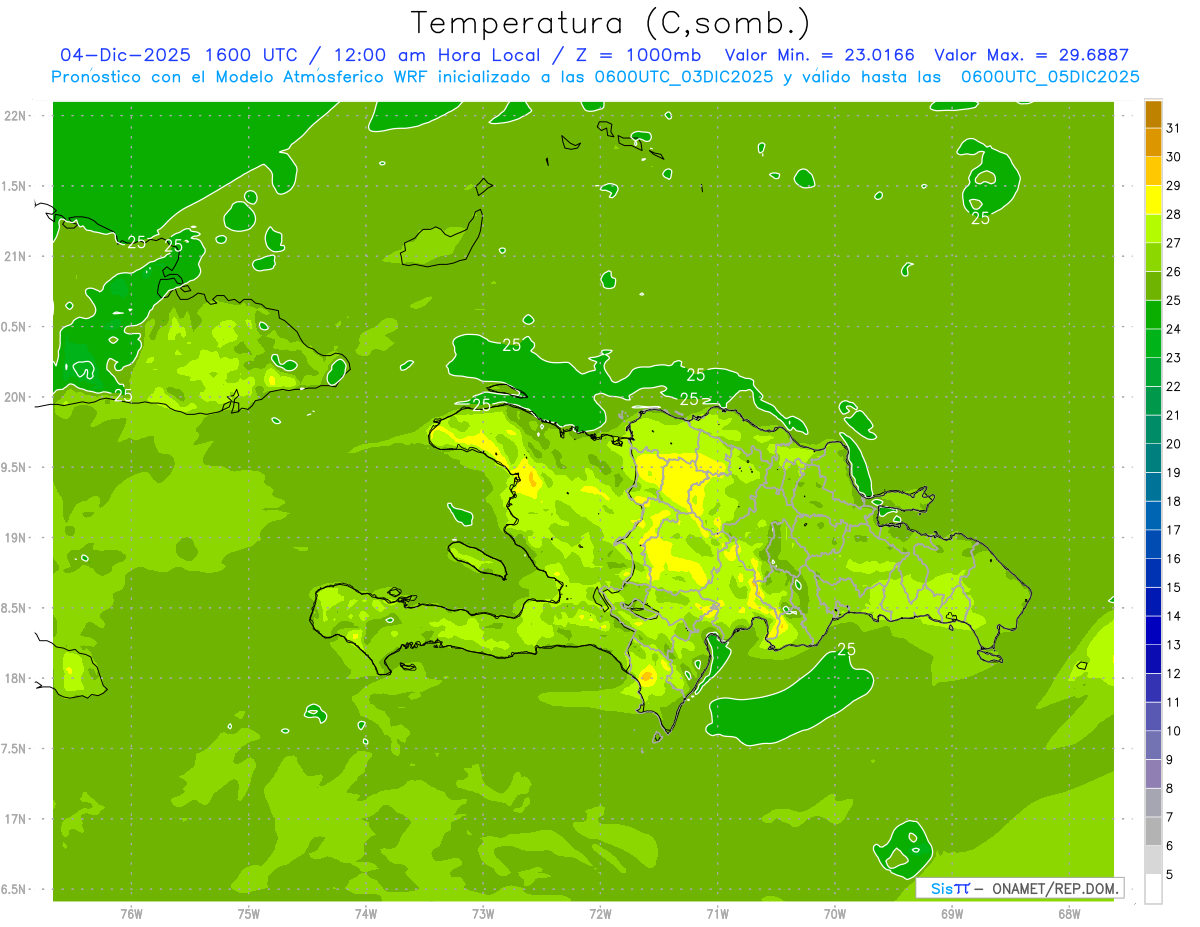Click the colorbar label '23'
Viewport: 1200px width, 927px height.
coord(1174,357)
